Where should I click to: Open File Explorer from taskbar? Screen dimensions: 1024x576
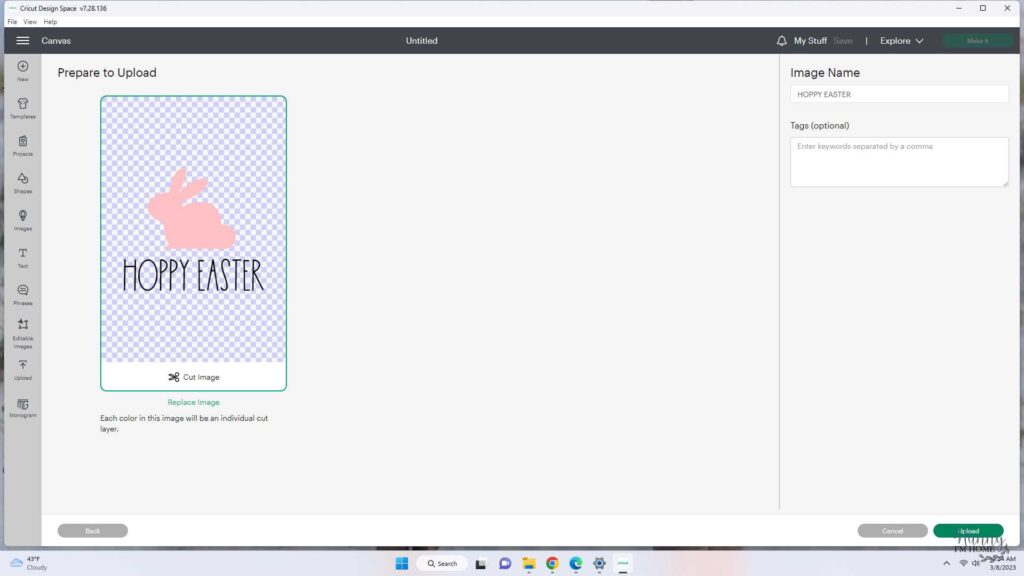[x=528, y=563]
